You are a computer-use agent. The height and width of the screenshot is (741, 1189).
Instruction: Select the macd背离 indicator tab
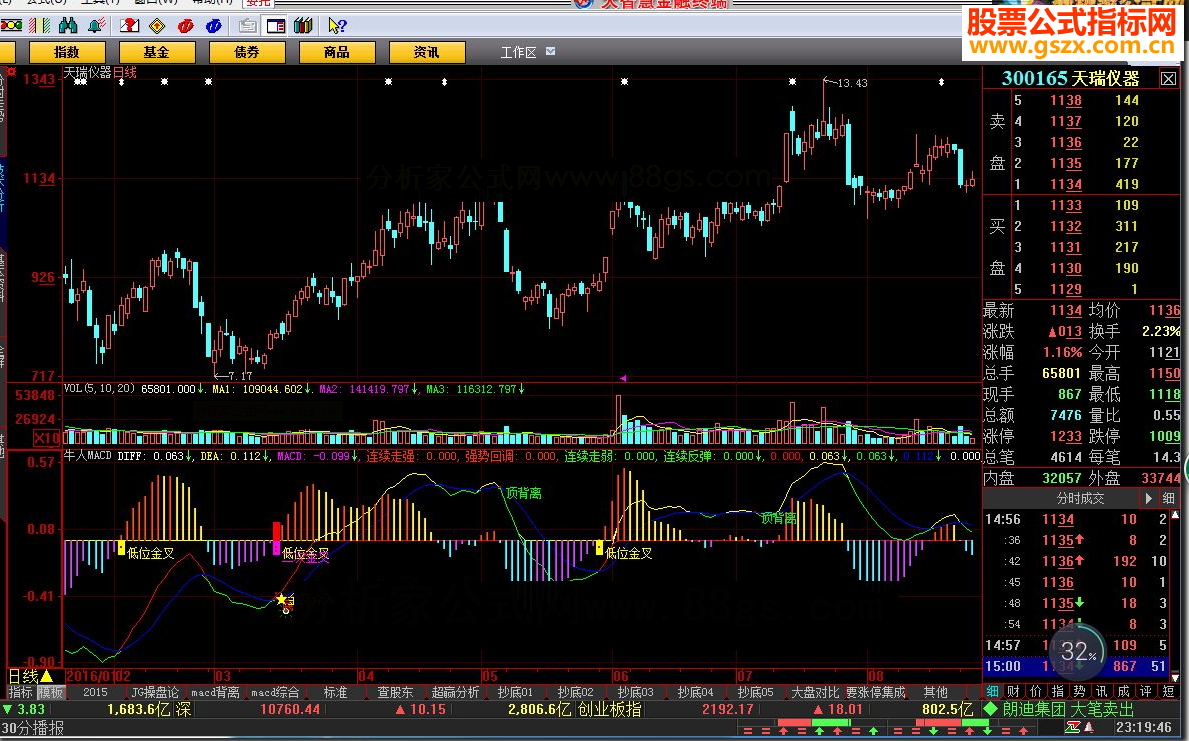215,692
